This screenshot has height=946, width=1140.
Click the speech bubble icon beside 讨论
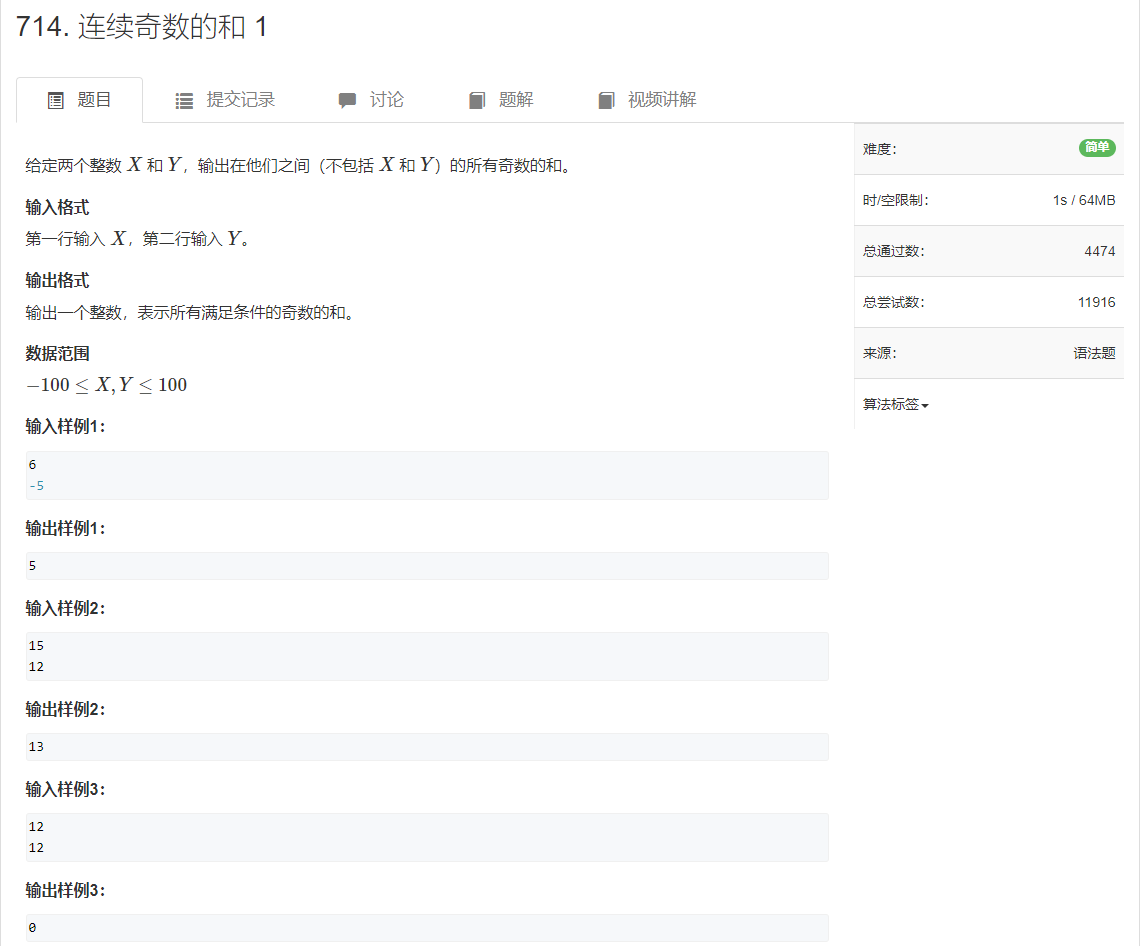click(348, 100)
